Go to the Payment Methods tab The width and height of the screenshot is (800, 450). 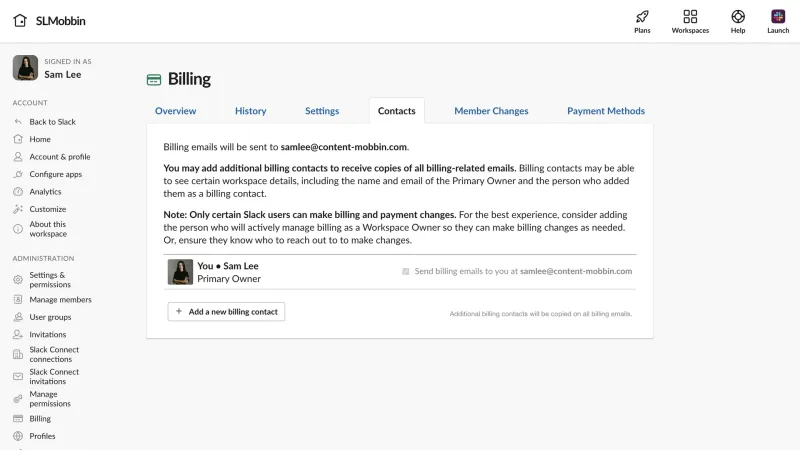(x=606, y=111)
